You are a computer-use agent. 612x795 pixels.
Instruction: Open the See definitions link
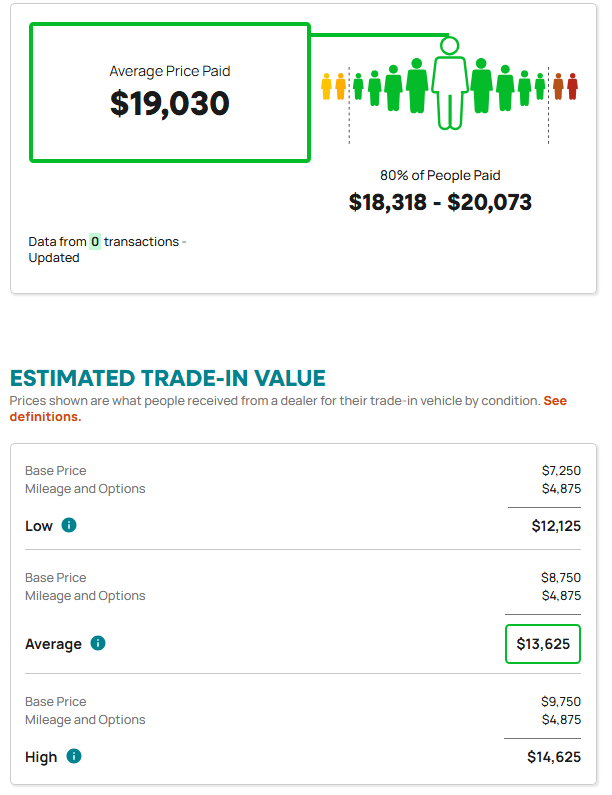click(288, 409)
